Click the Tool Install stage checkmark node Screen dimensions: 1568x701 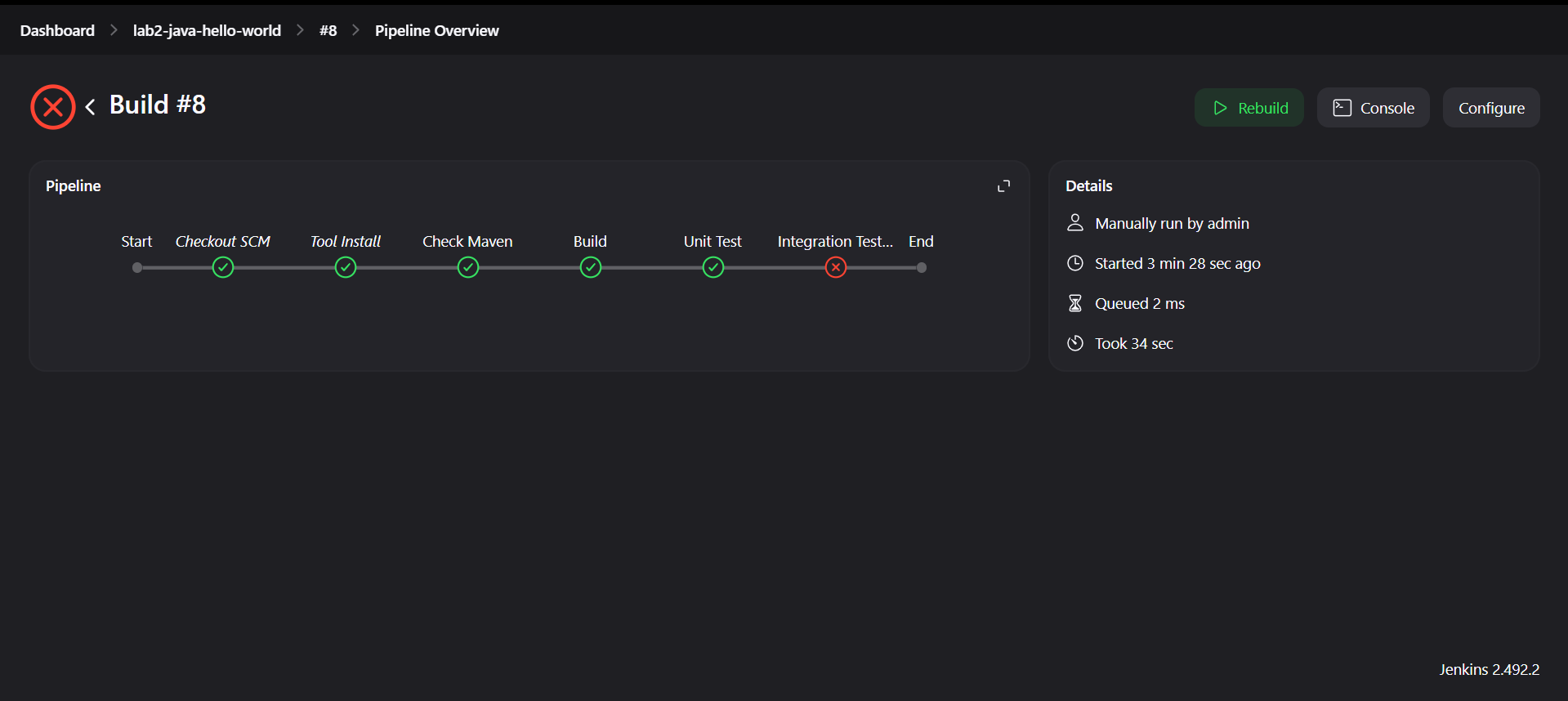(346, 267)
